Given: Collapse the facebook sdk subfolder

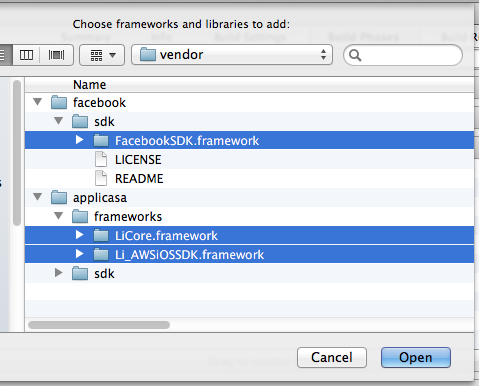Looking at the screenshot, I should [59, 121].
